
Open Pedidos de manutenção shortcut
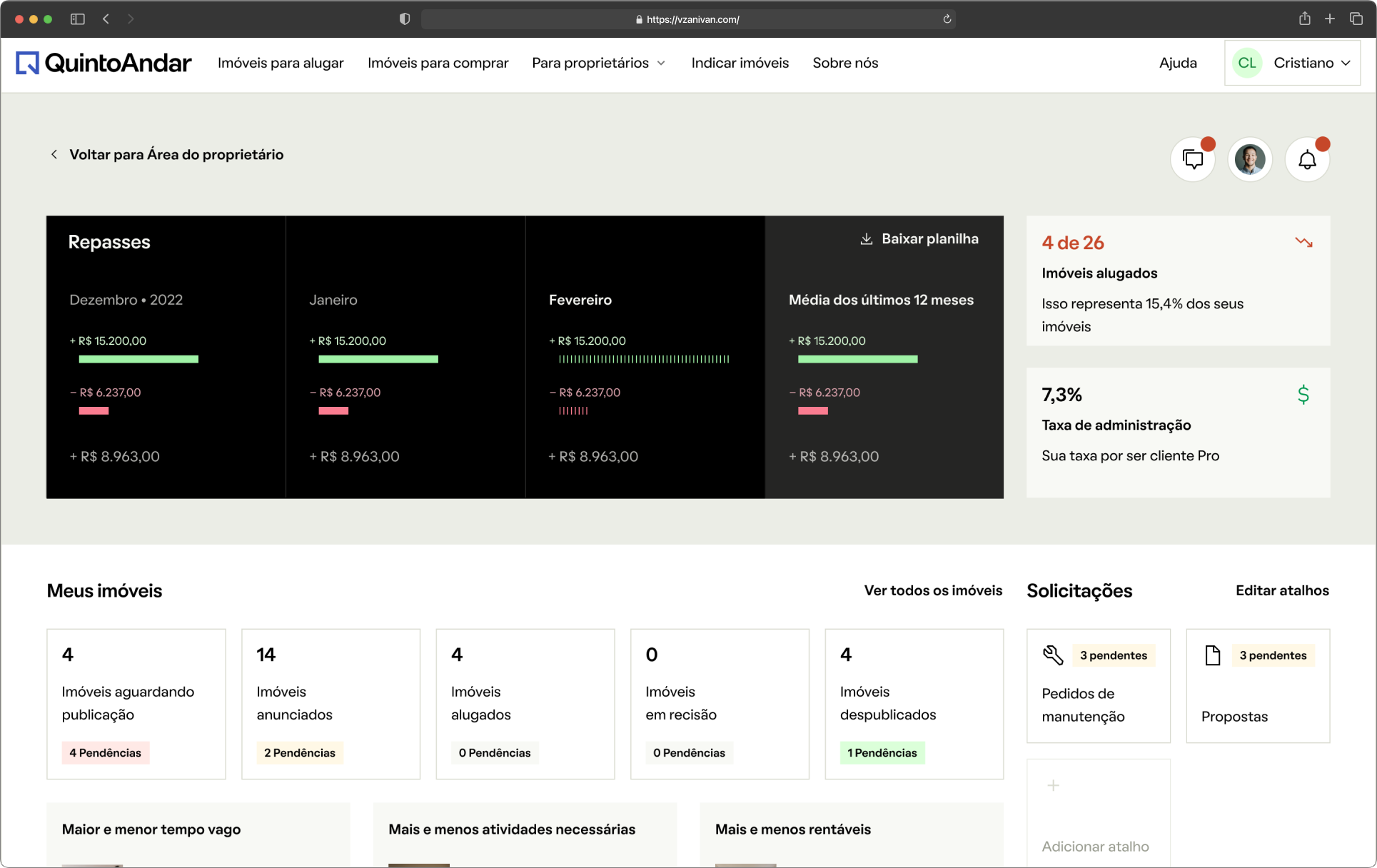coord(1099,686)
